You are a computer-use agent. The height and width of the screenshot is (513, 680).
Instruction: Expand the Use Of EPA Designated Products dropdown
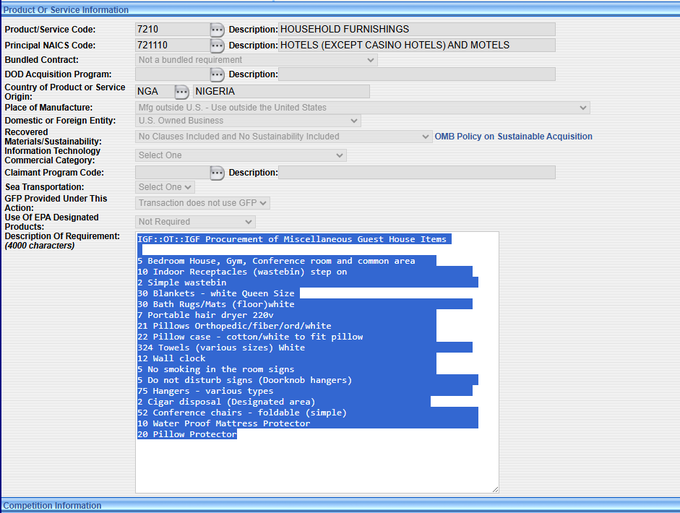(x=195, y=221)
